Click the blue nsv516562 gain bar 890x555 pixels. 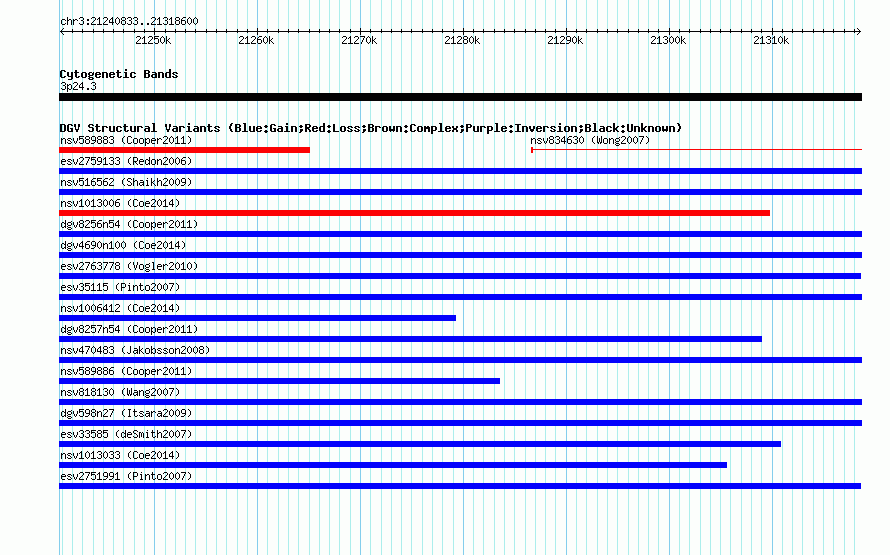[x=460, y=192]
